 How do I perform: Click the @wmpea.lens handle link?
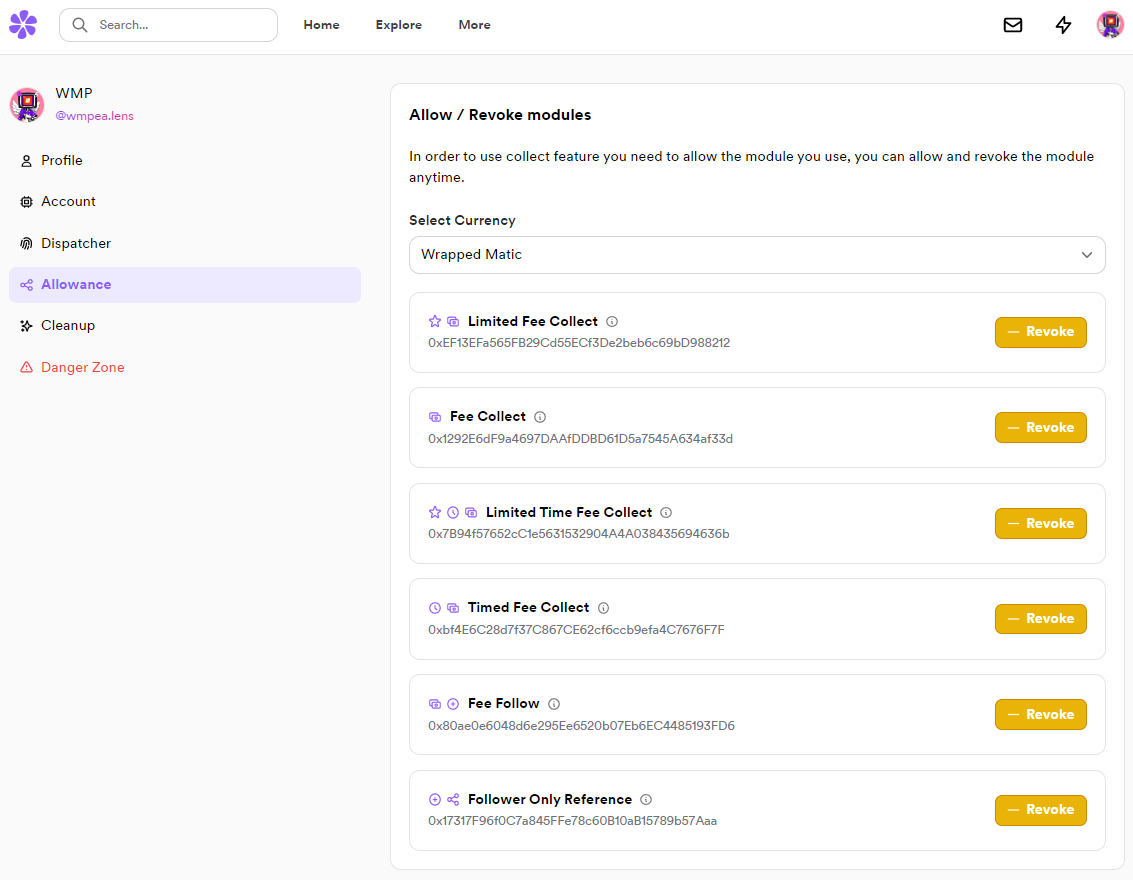coord(94,116)
